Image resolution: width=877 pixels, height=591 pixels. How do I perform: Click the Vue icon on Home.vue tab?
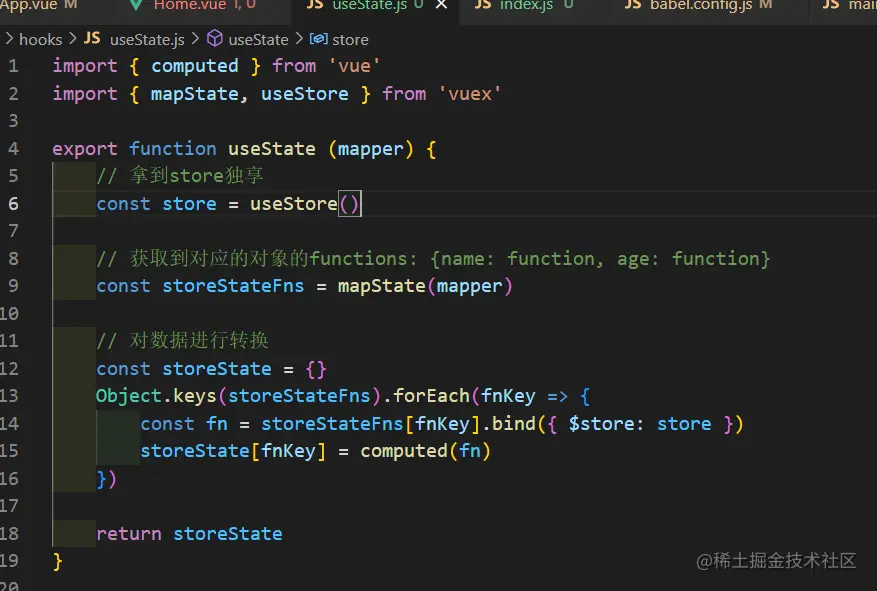[x=136, y=5]
